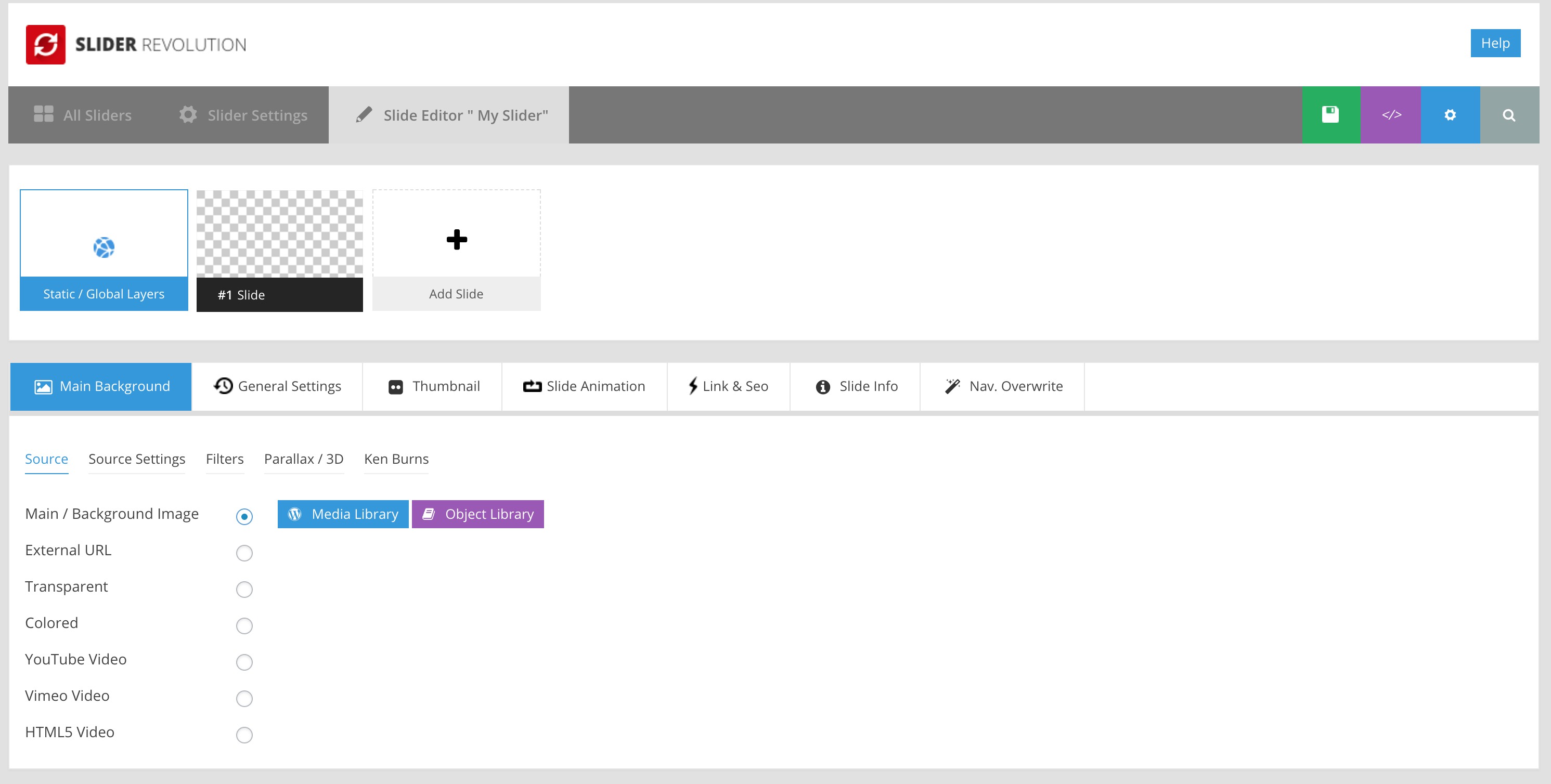Select the Colored radio button
Viewport: 1551px width, 784px height.
click(x=244, y=626)
